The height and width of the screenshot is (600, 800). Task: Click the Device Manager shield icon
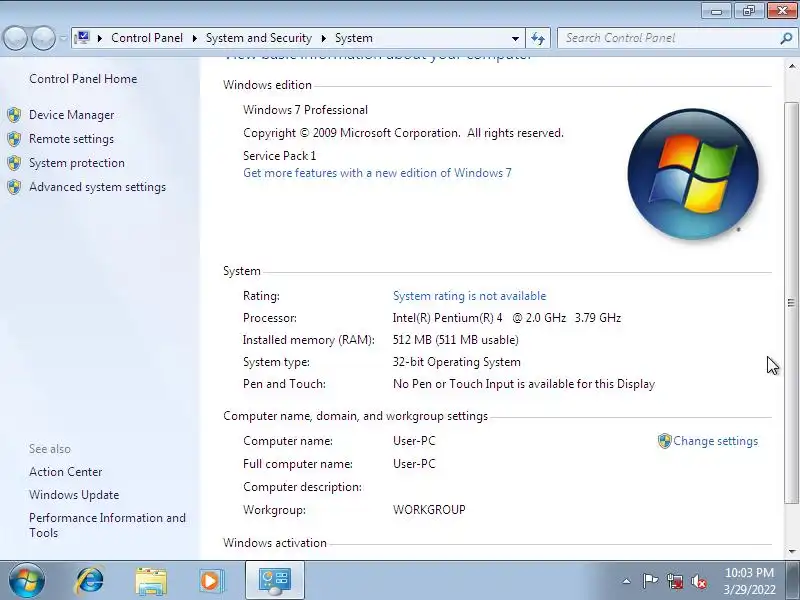(14, 115)
